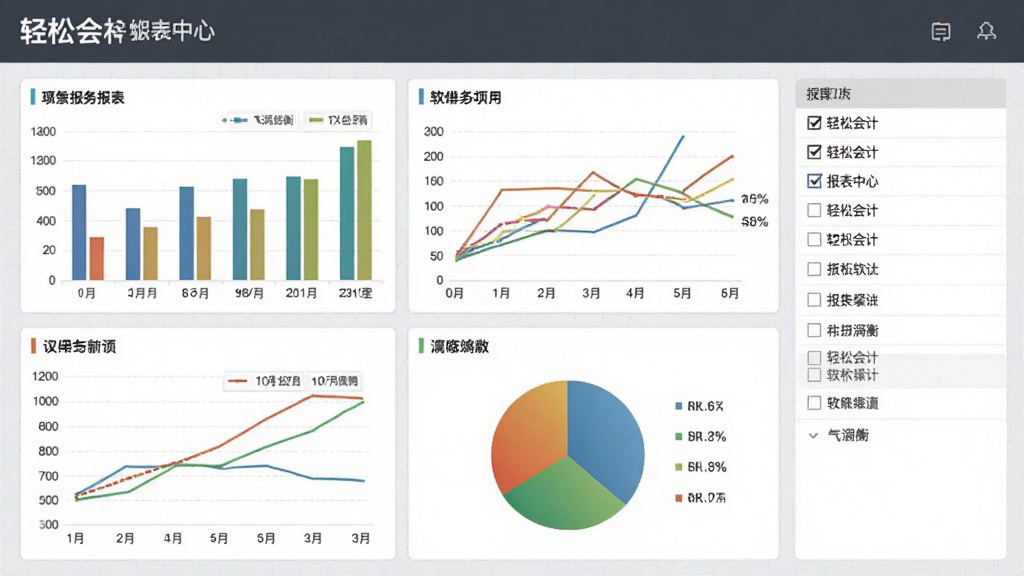Uncheck the 报表中心 checkbox
Viewport: 1024px width, 576px height.
pos(814,181)
